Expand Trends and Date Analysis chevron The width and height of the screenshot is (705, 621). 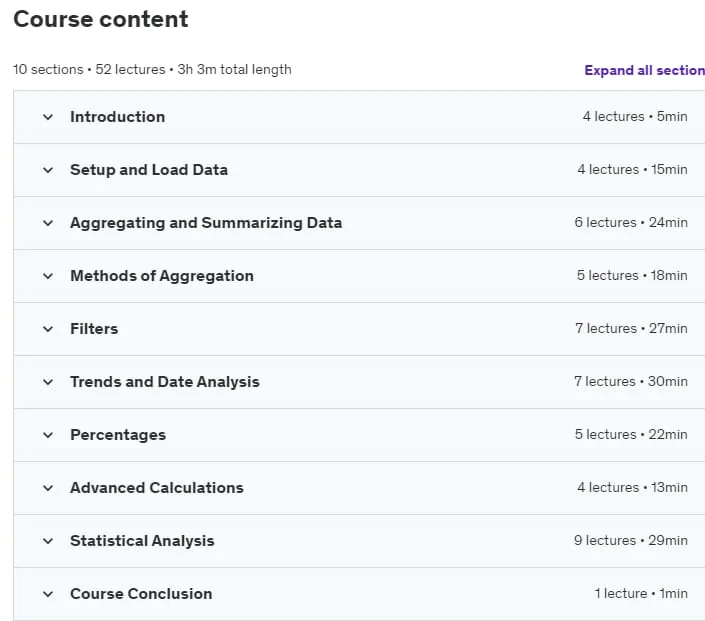point(48,383)
